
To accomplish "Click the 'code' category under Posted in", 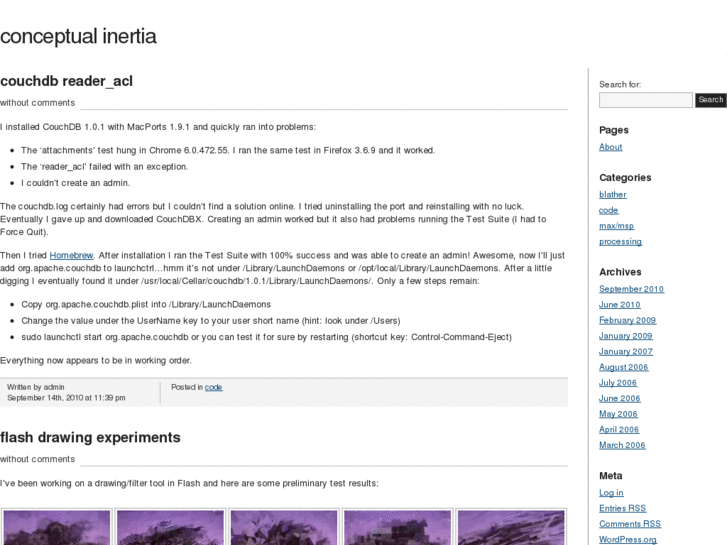I will pyautogui.click(x=213, y=387).
